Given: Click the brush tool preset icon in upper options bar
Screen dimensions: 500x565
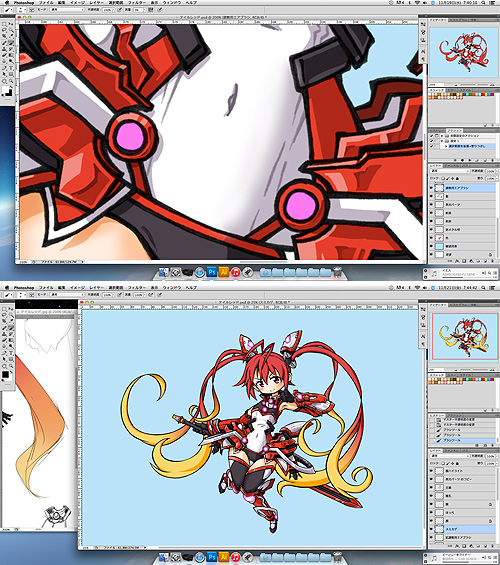Looking at the screenshot, I should pos(8,10).
